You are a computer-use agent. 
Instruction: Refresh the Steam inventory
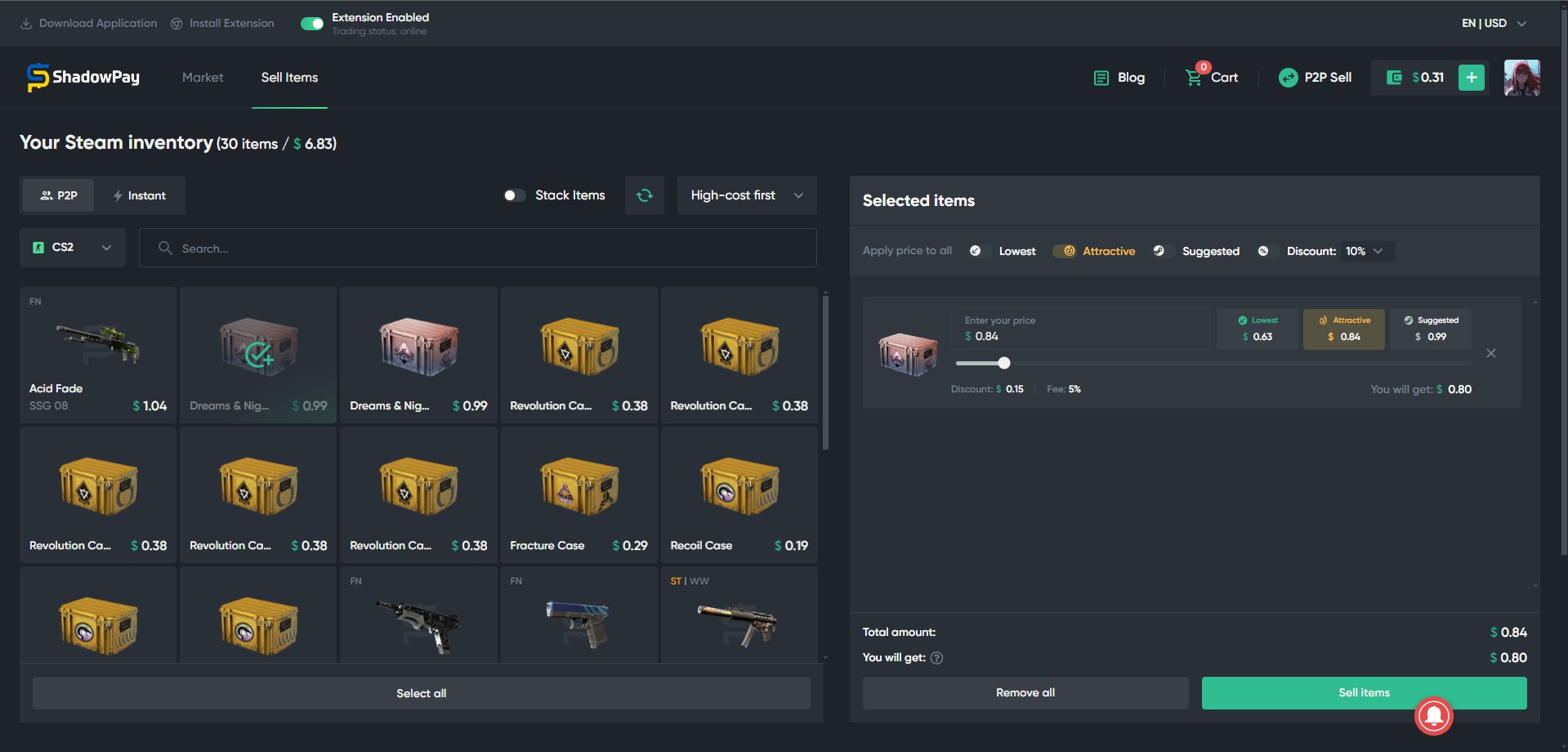[645, 195]
